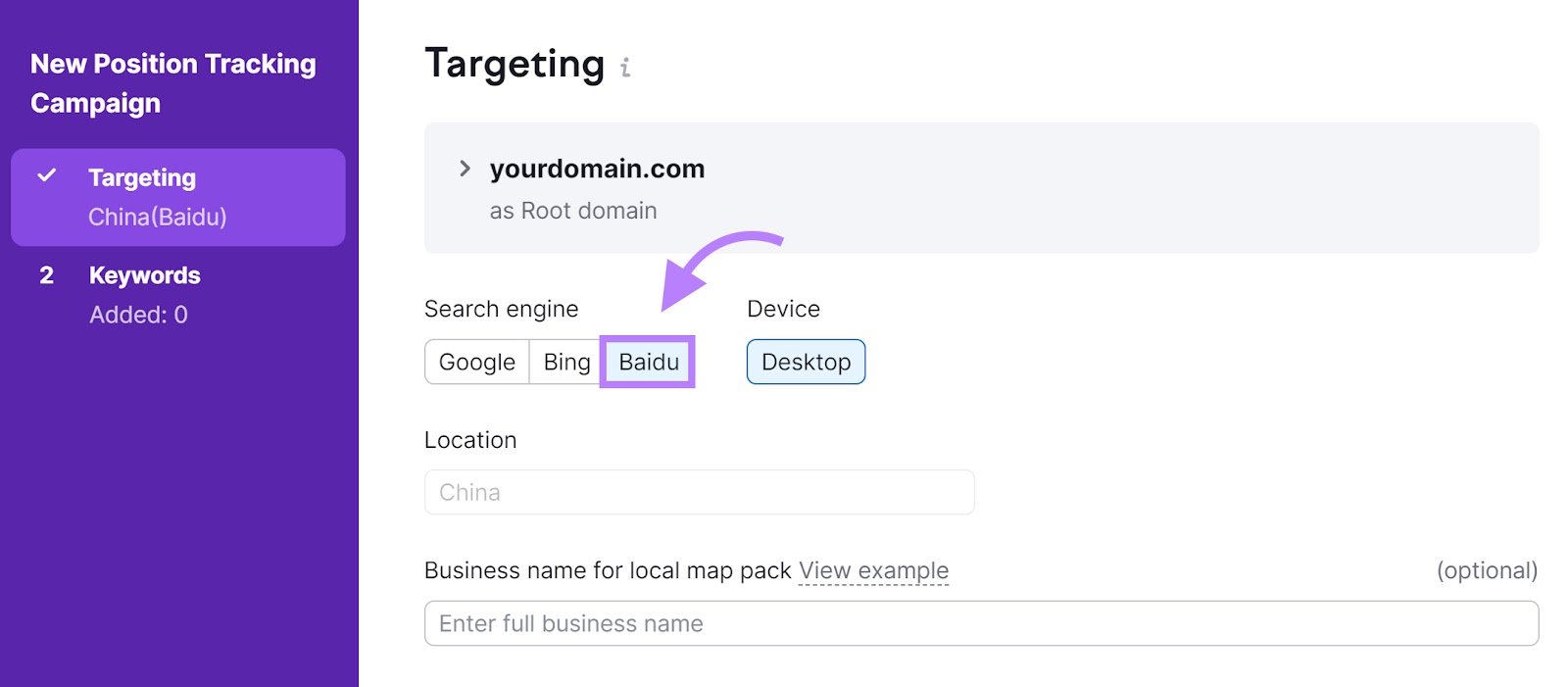Choose the Desktop device option
The height and width of the screenshot is (687, 1568).
click(x=806, y=362)
